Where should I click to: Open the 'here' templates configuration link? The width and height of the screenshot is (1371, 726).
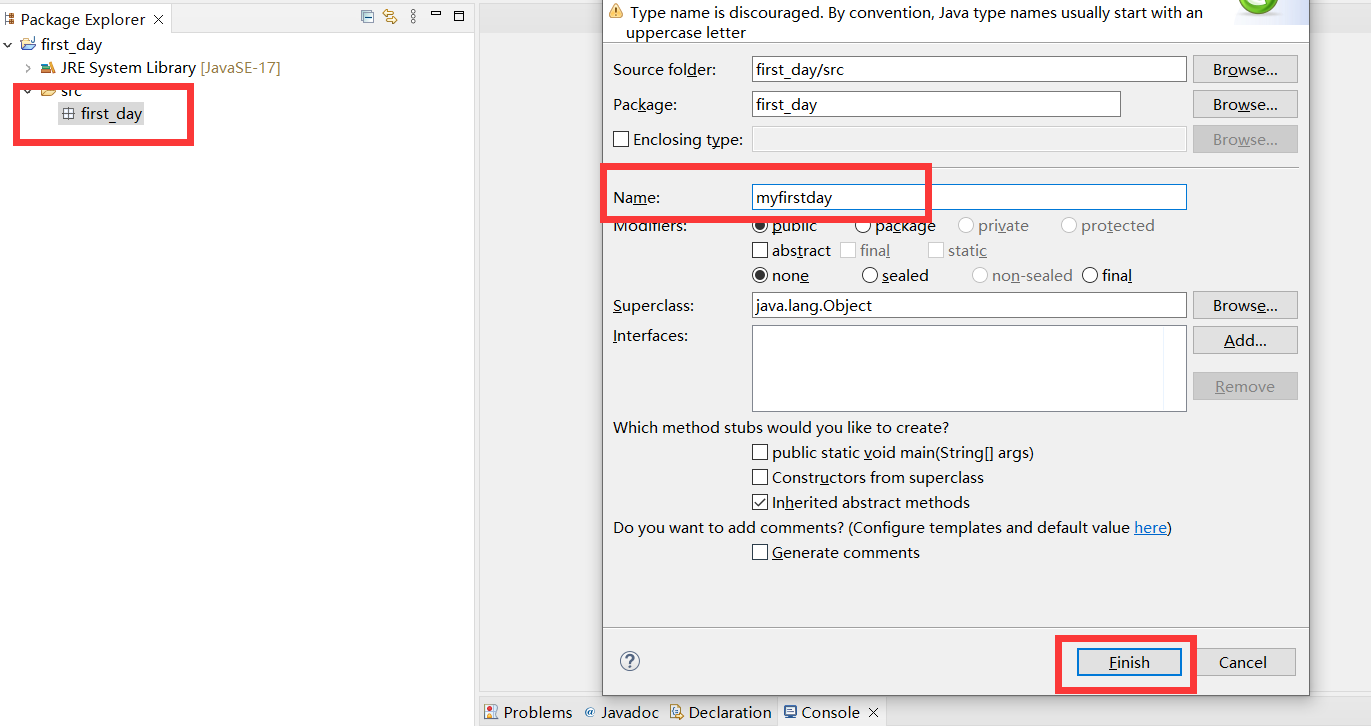(x=1150, y=527)
